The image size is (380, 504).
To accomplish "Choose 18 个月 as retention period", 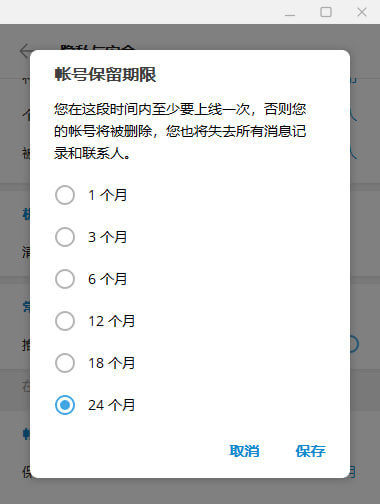I will (x=65, y=363).
